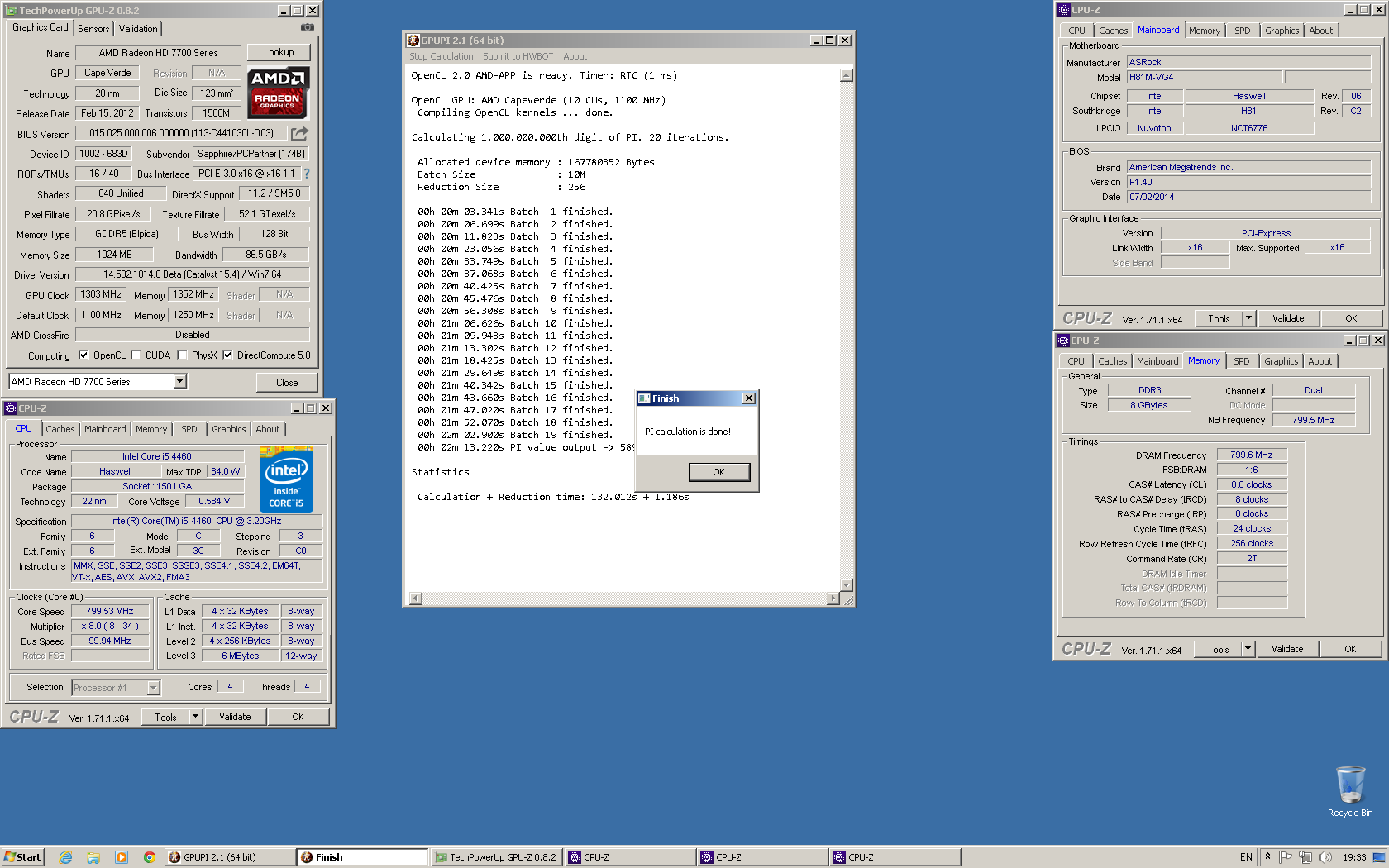Open Stop Calculation menu in GPUPI
The image size is (1389, 868).
coord(442,56)
